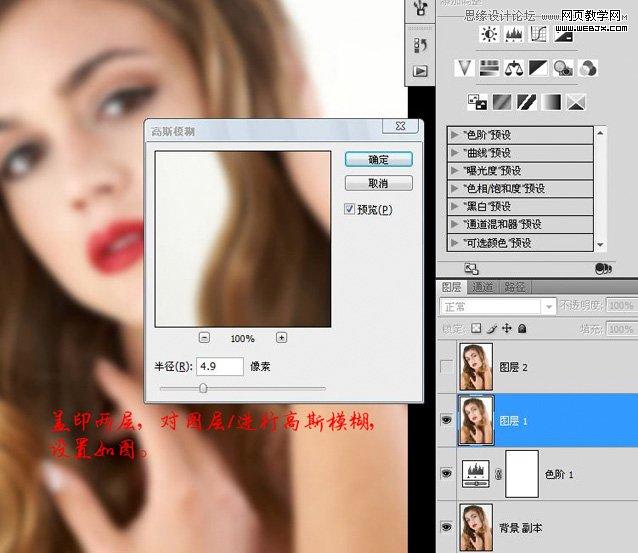Add a Hue/Saturation adjustment layer
The width and height of the screenshot is (638, 553).
point(489,68)
